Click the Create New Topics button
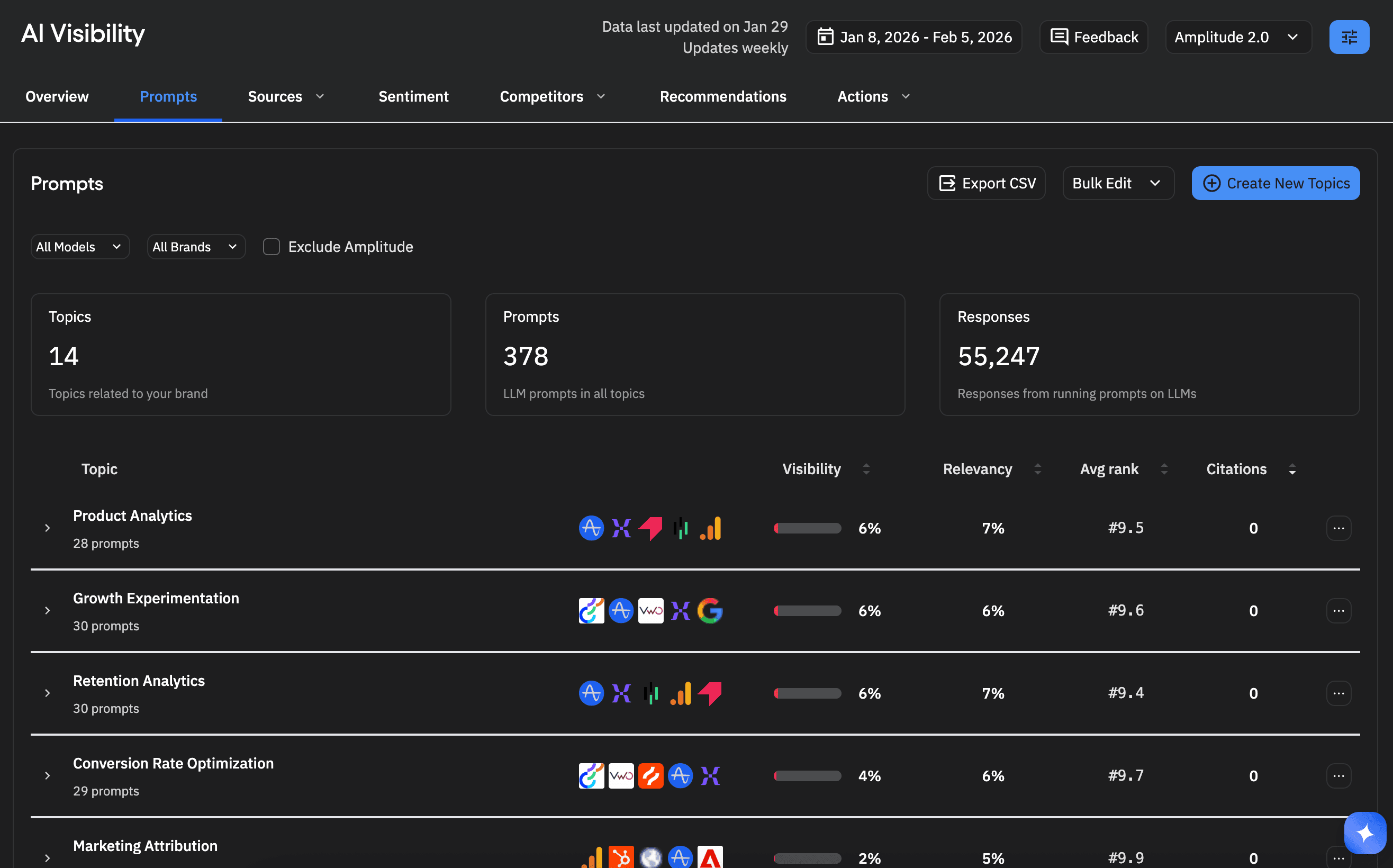 pos(1276,183)
